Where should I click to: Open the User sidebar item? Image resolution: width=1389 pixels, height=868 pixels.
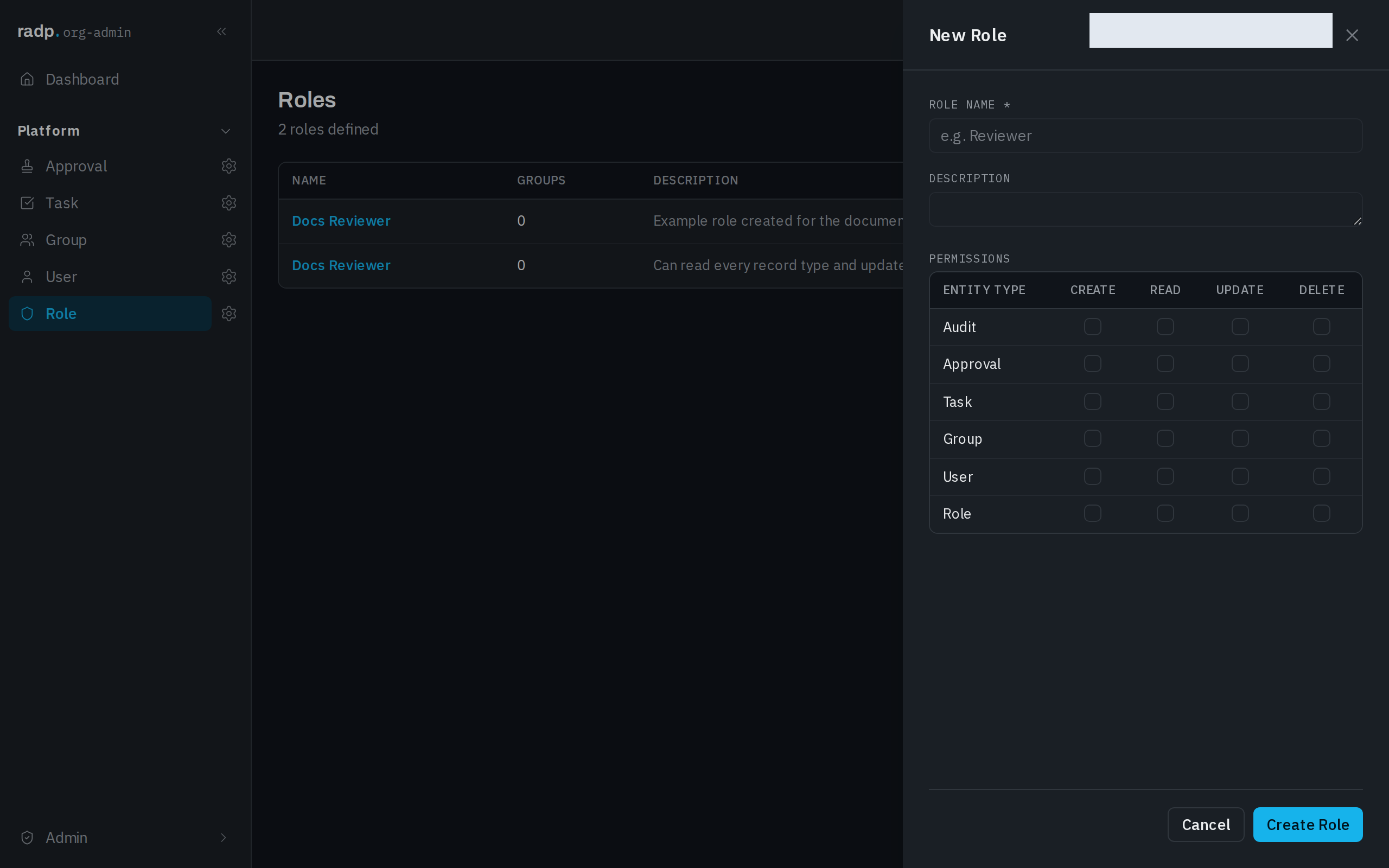point(110,277)
